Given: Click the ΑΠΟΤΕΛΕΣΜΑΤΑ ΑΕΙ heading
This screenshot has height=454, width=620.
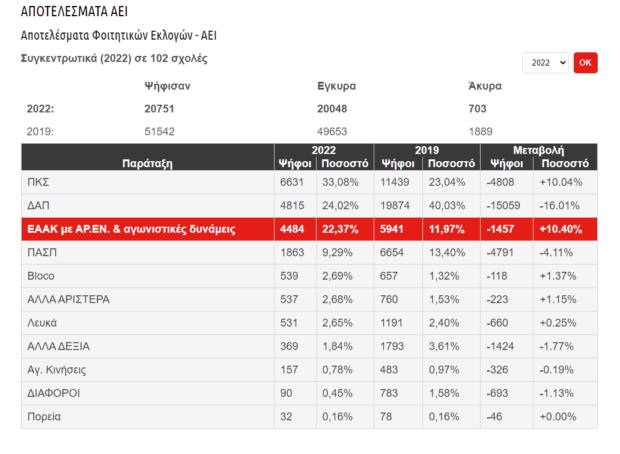Looking at the screenshot, I should pyautogui.click(x=74, y=11).
